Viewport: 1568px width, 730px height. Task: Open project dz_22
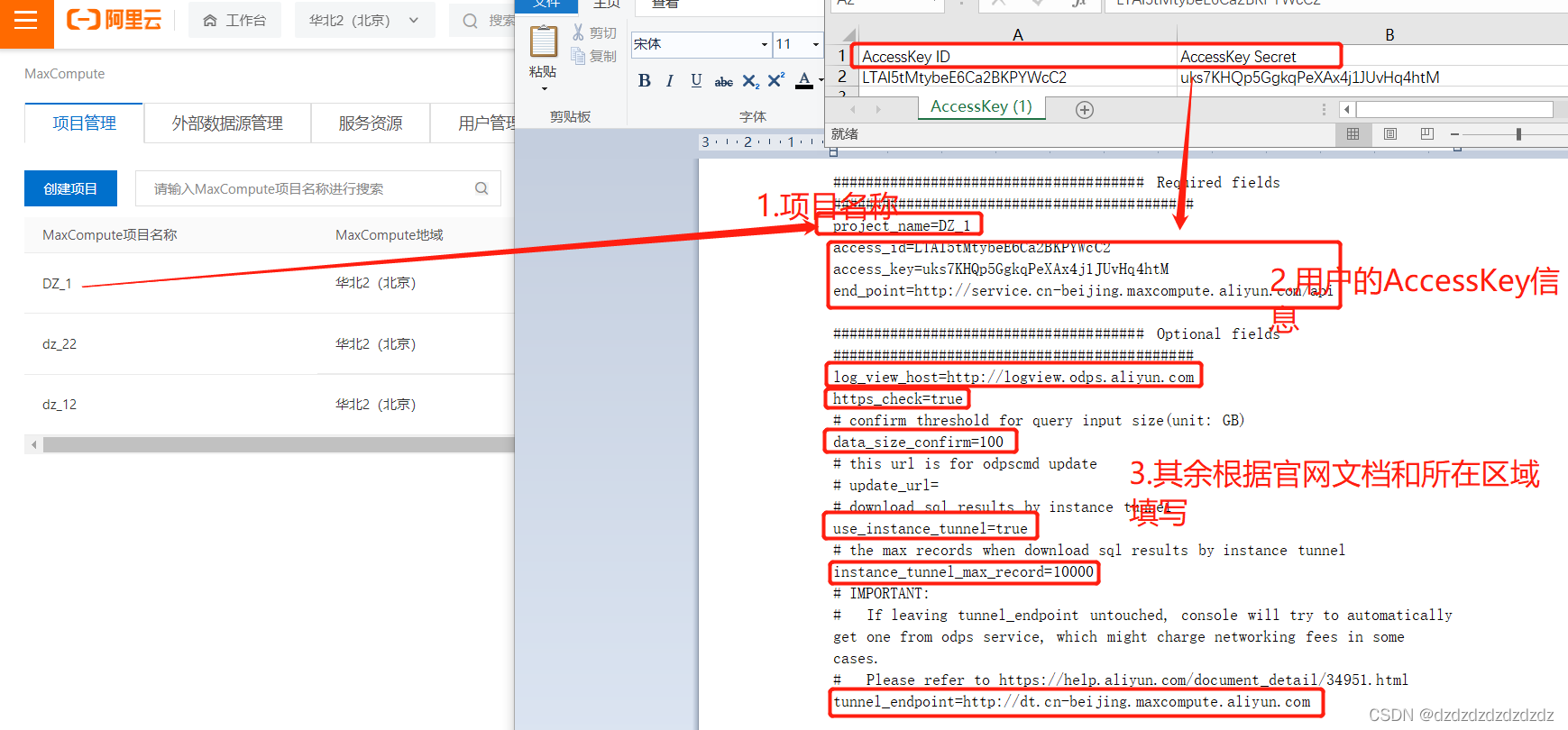(x=60, y=344)
